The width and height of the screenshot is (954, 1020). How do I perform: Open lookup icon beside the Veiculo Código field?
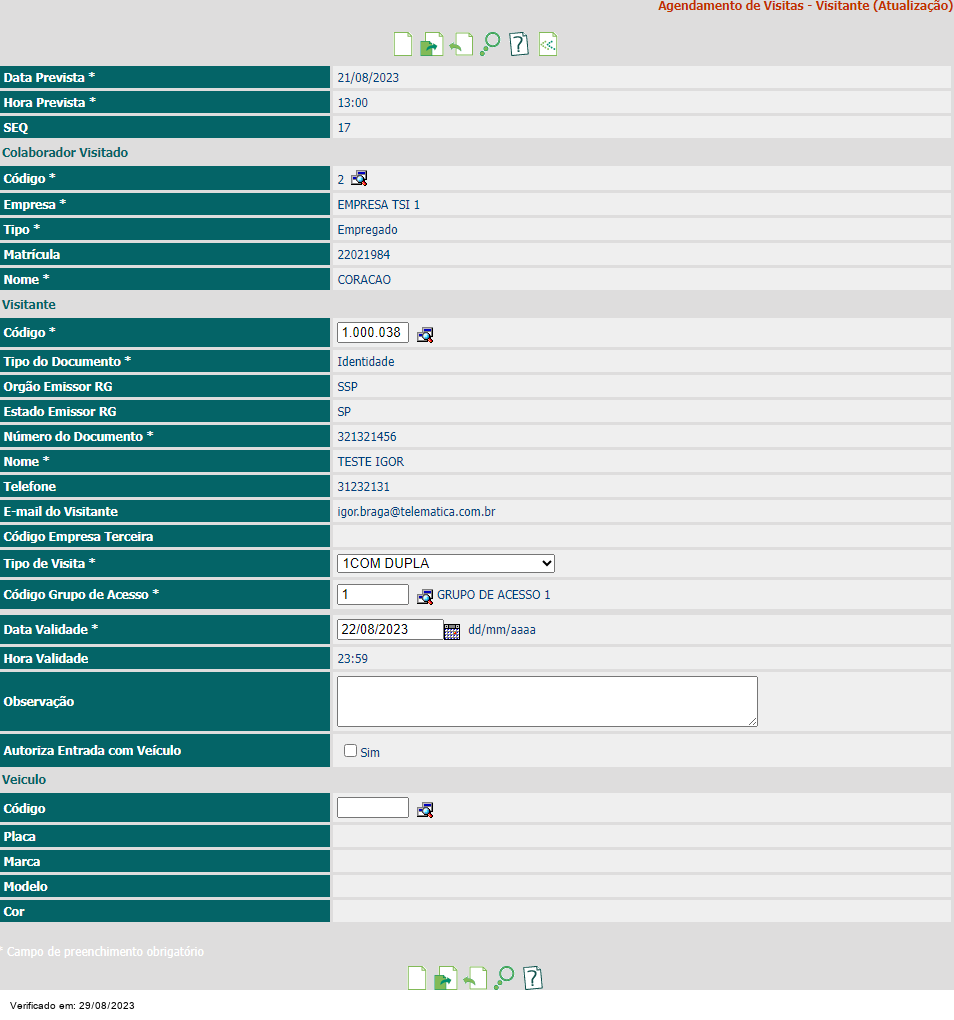click(x=425, y=810)
